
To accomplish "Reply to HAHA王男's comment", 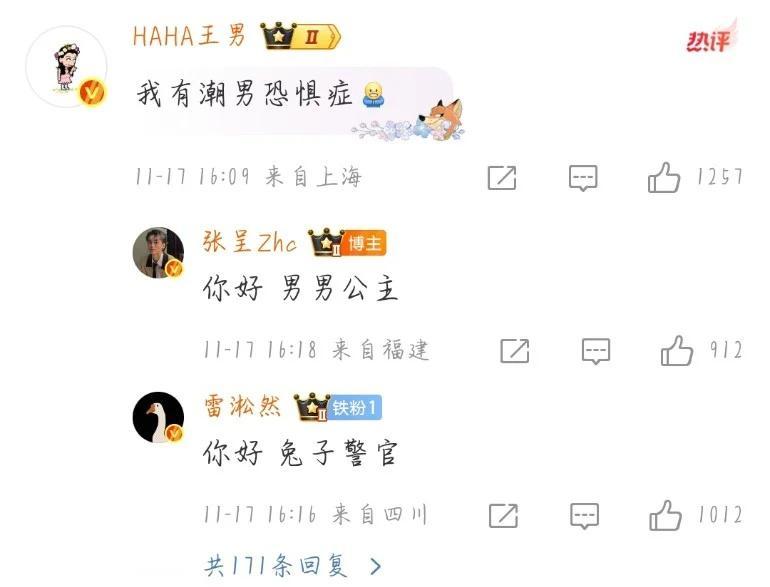I will [x=583, y=178].
